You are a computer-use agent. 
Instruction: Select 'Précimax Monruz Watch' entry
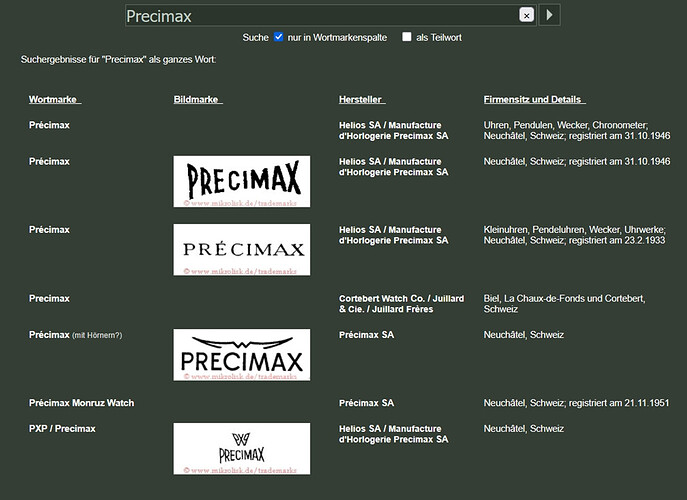(81, 403)
